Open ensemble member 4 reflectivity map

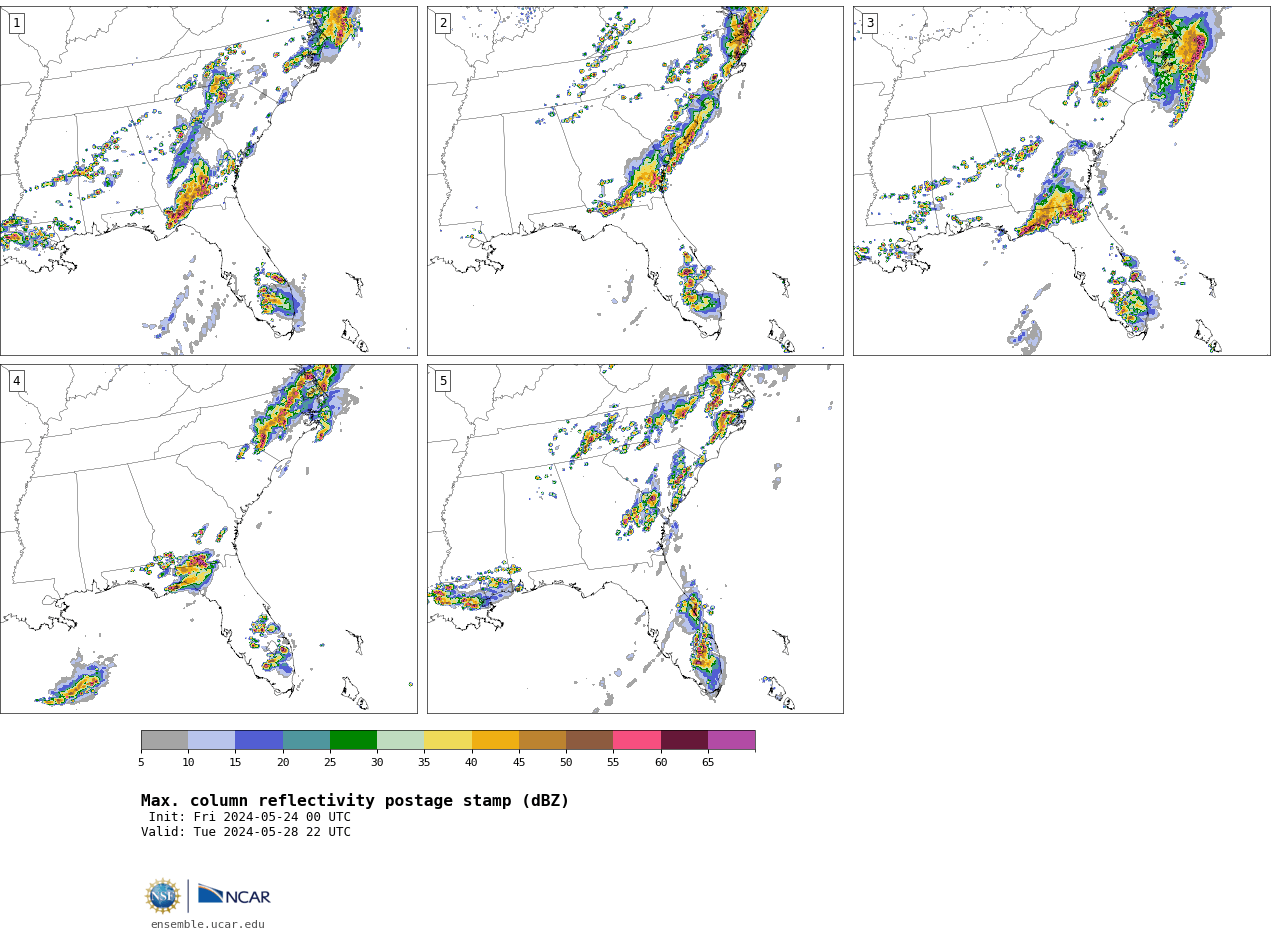pyautogui.click(x=208, y=539)
